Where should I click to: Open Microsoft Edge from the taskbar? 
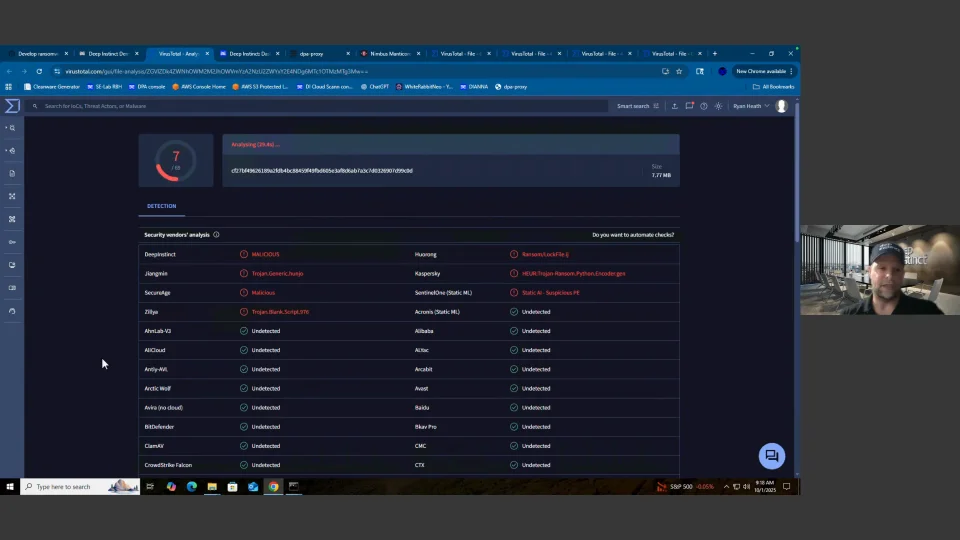coord(192,487)
